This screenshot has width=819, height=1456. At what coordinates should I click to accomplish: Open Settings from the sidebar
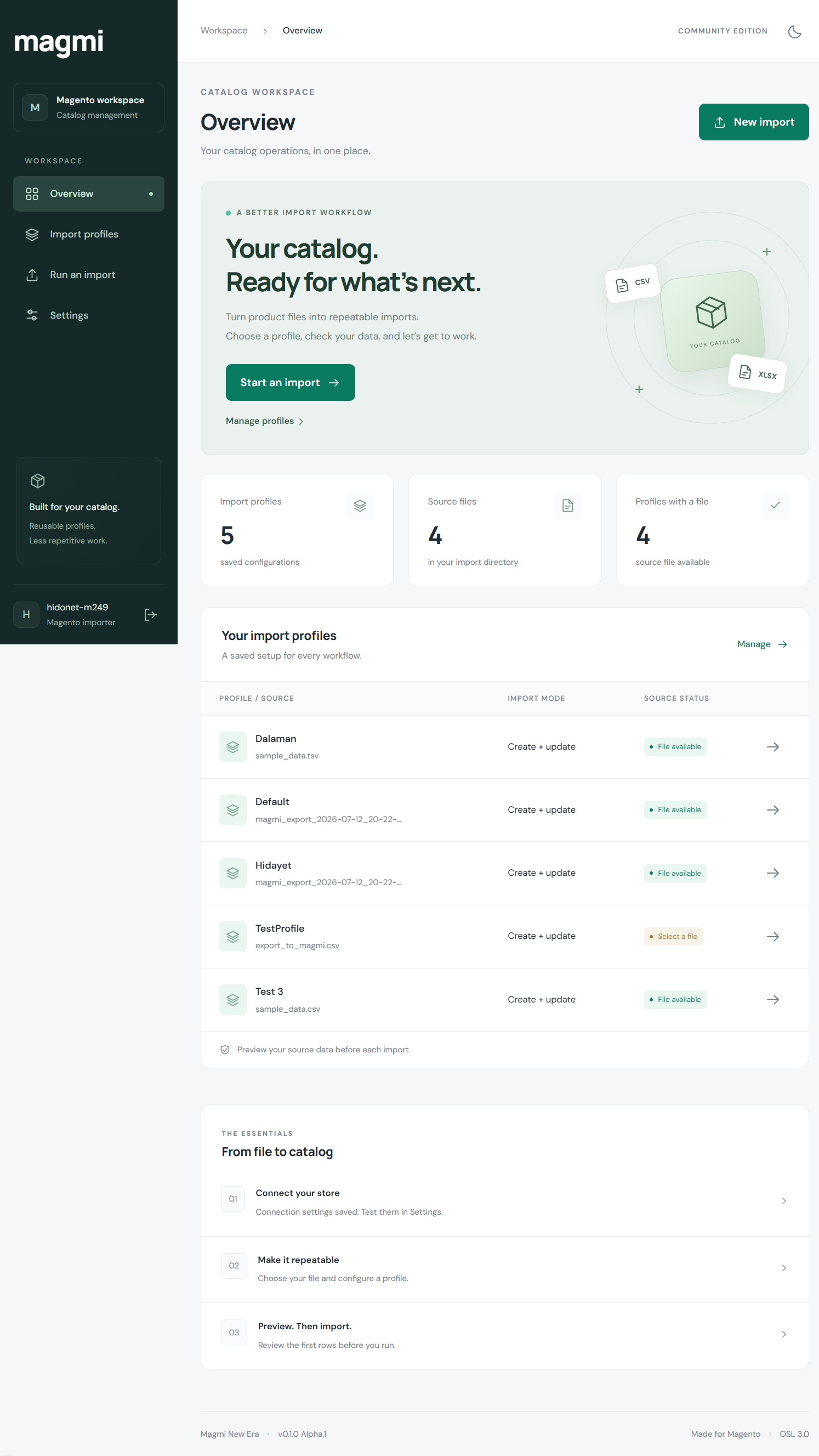(x=89, y=315)
